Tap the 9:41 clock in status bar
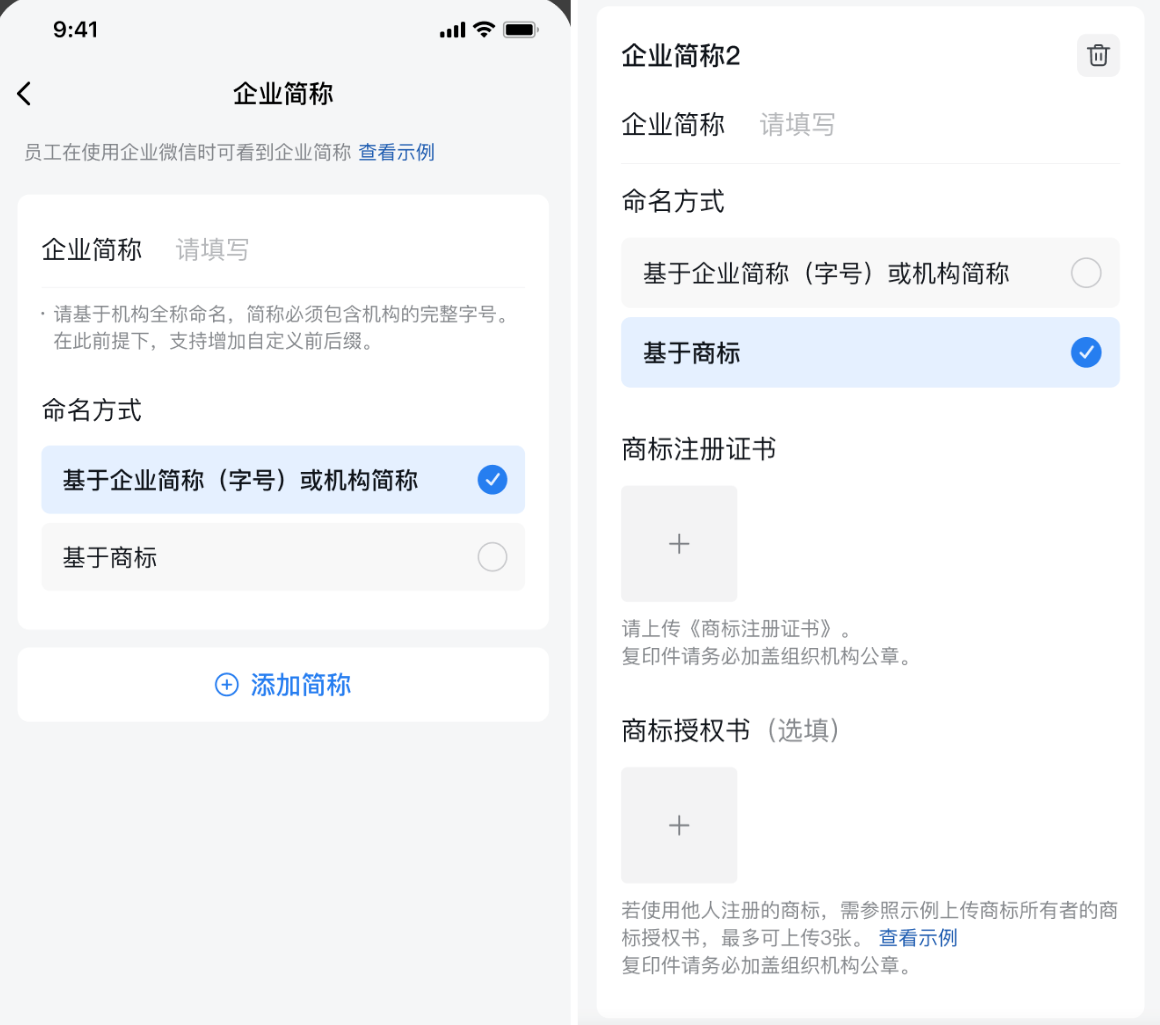 pyautogui.click(x=75, y=30)
